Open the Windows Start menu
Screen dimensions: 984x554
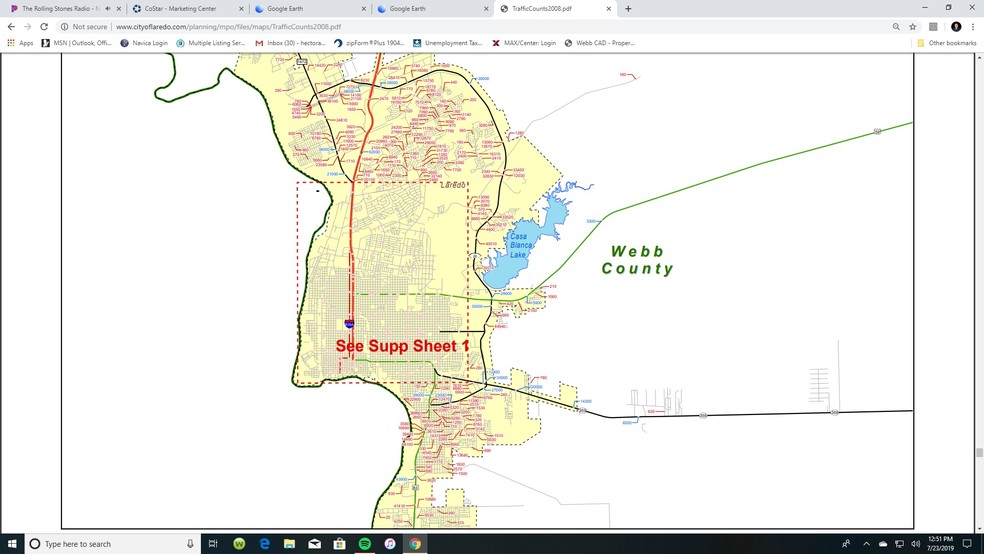coord(11,544)
